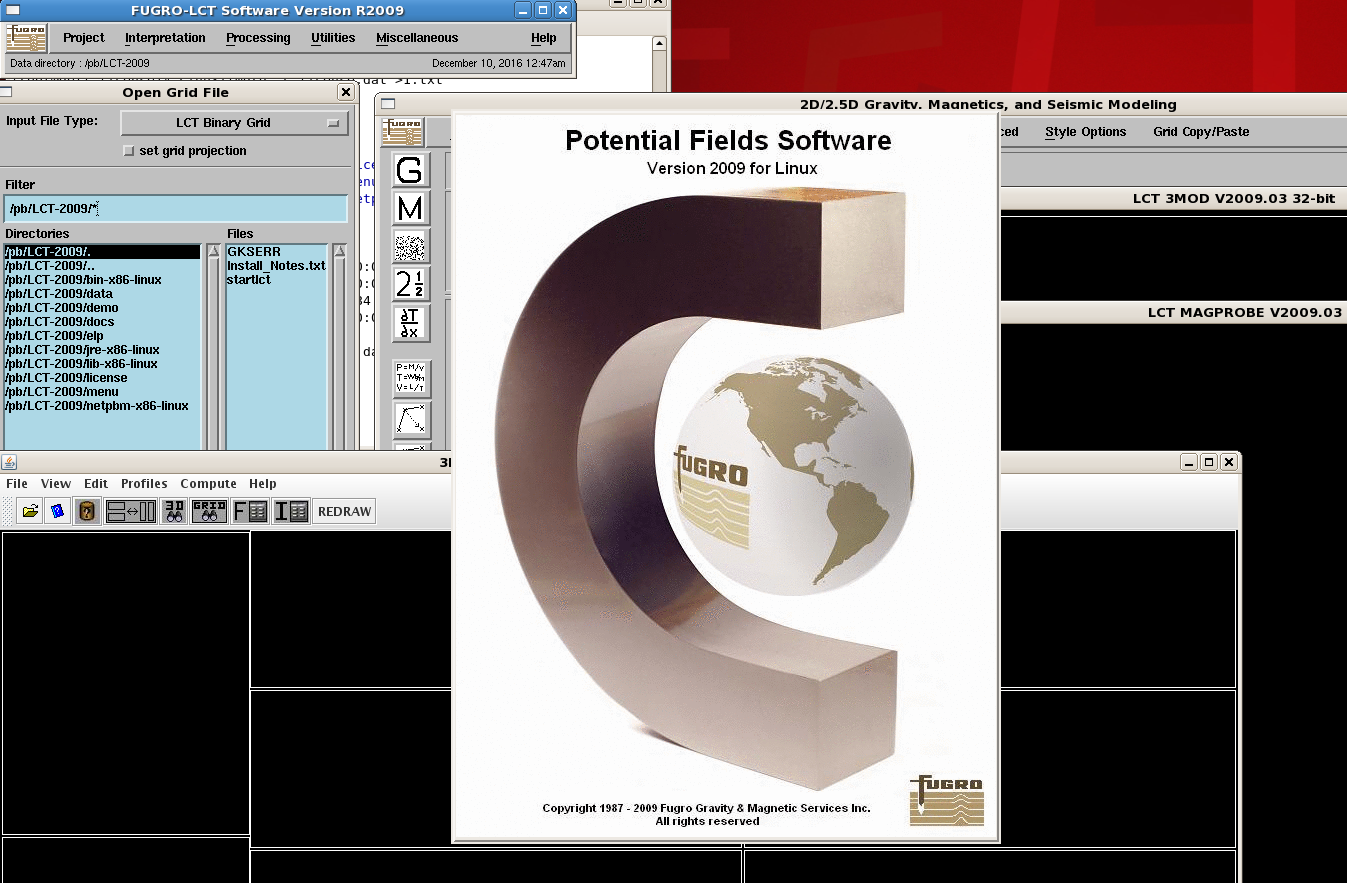This screenshot has width=1347, height=883.
Task: Click the Files list vertical scrollbar
Action: (x=339, y=347)
